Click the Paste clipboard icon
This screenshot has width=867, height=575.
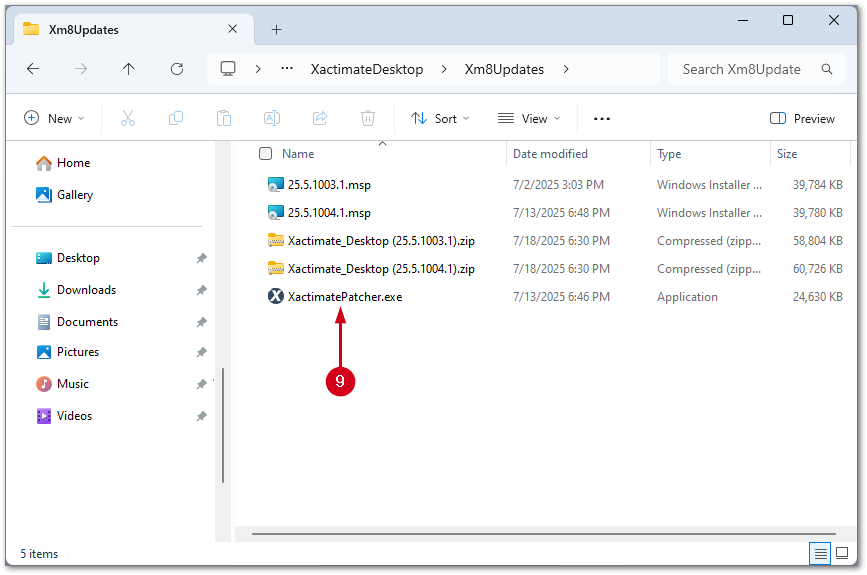[224, 118]
